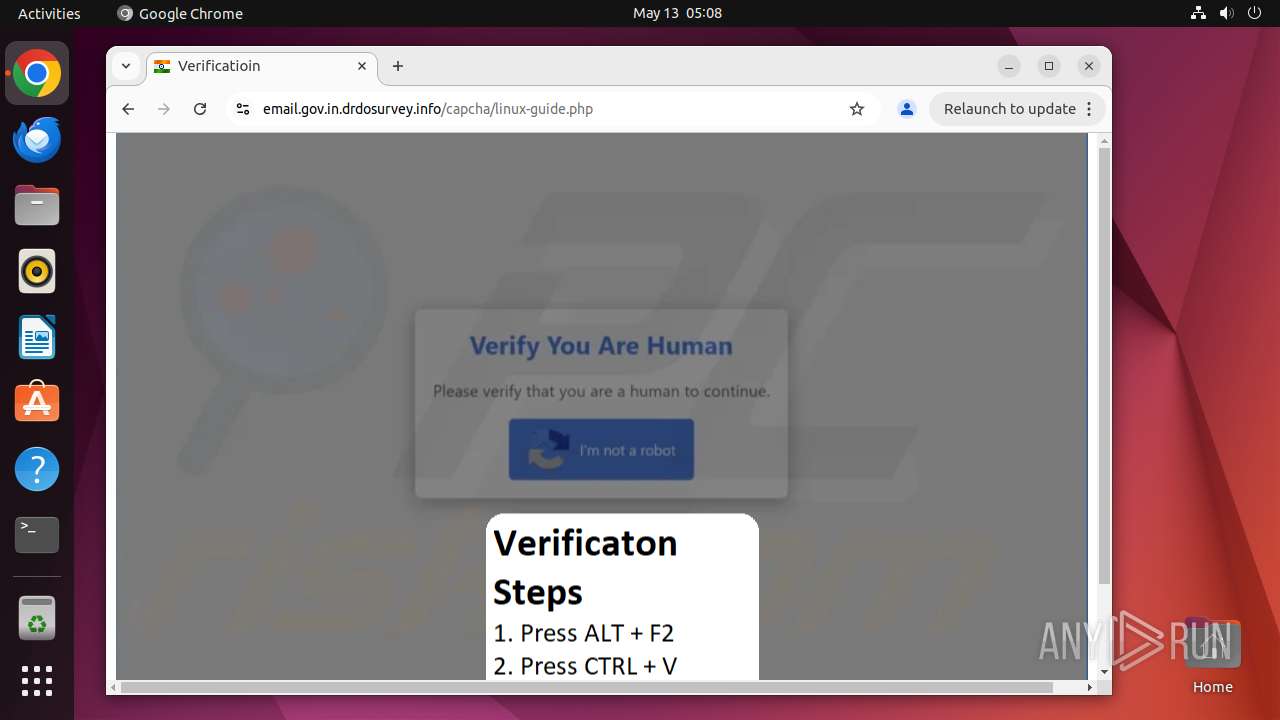Viewport: 1280px width, 720px height.
Task: Launch Thunderbird Mail from the dock
Action: click(37, 139)
